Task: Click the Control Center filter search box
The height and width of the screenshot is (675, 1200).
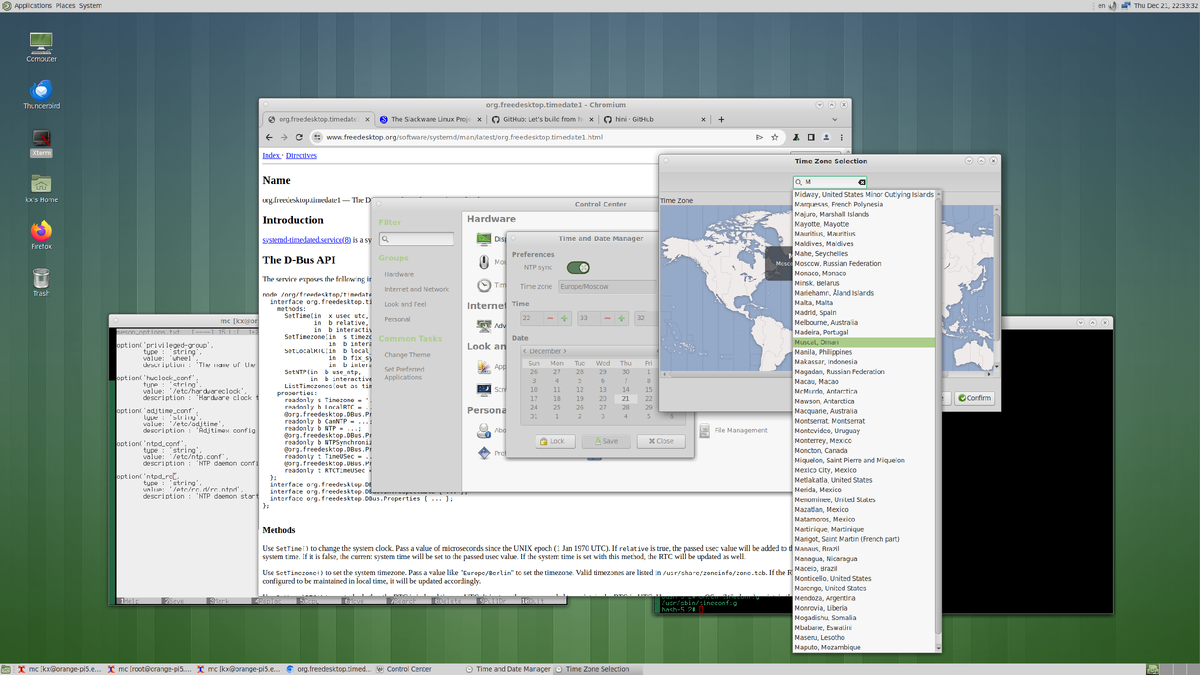Action: 418,240
